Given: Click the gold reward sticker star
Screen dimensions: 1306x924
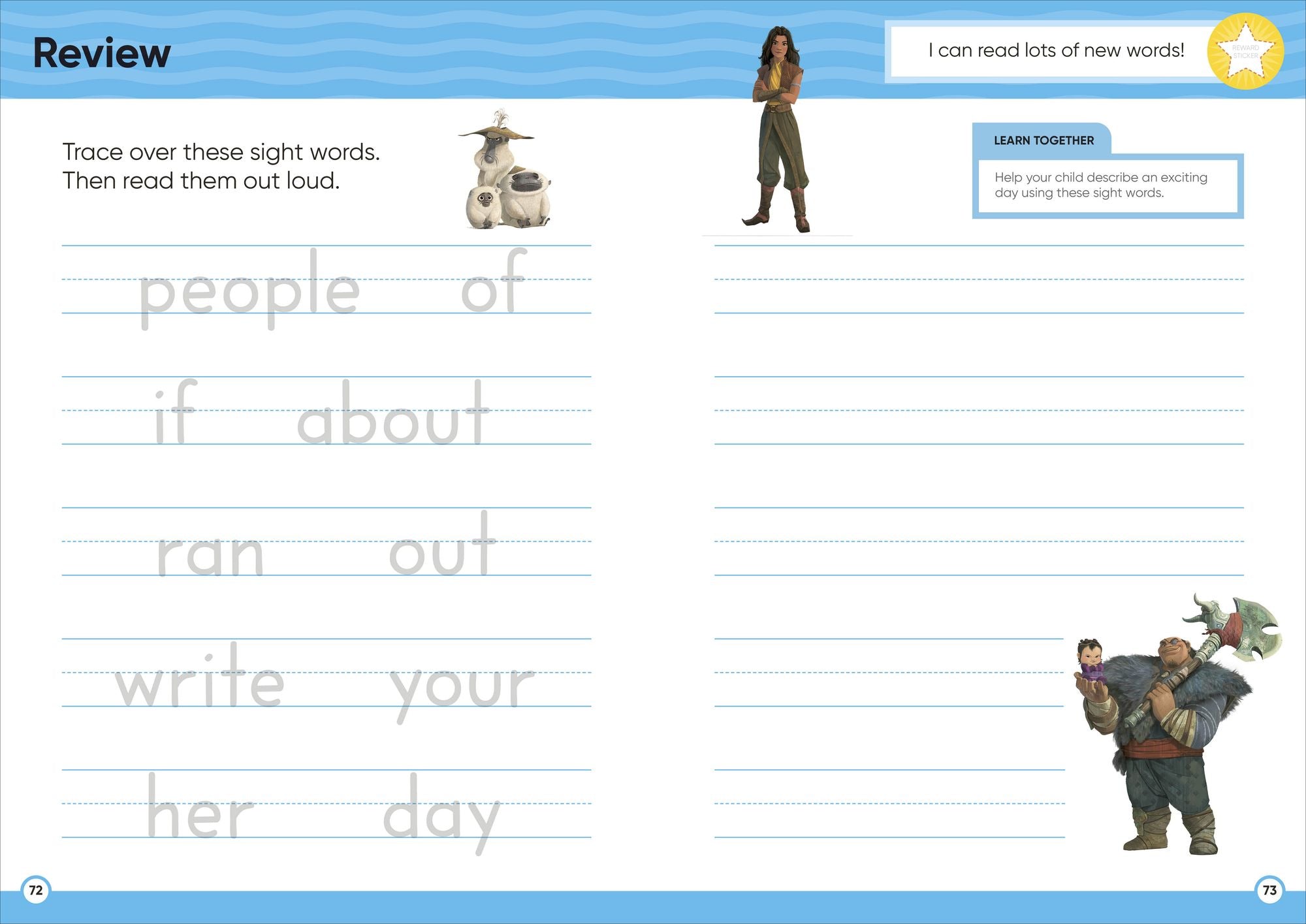Looking at the screenshot, I should point(1245,52).
